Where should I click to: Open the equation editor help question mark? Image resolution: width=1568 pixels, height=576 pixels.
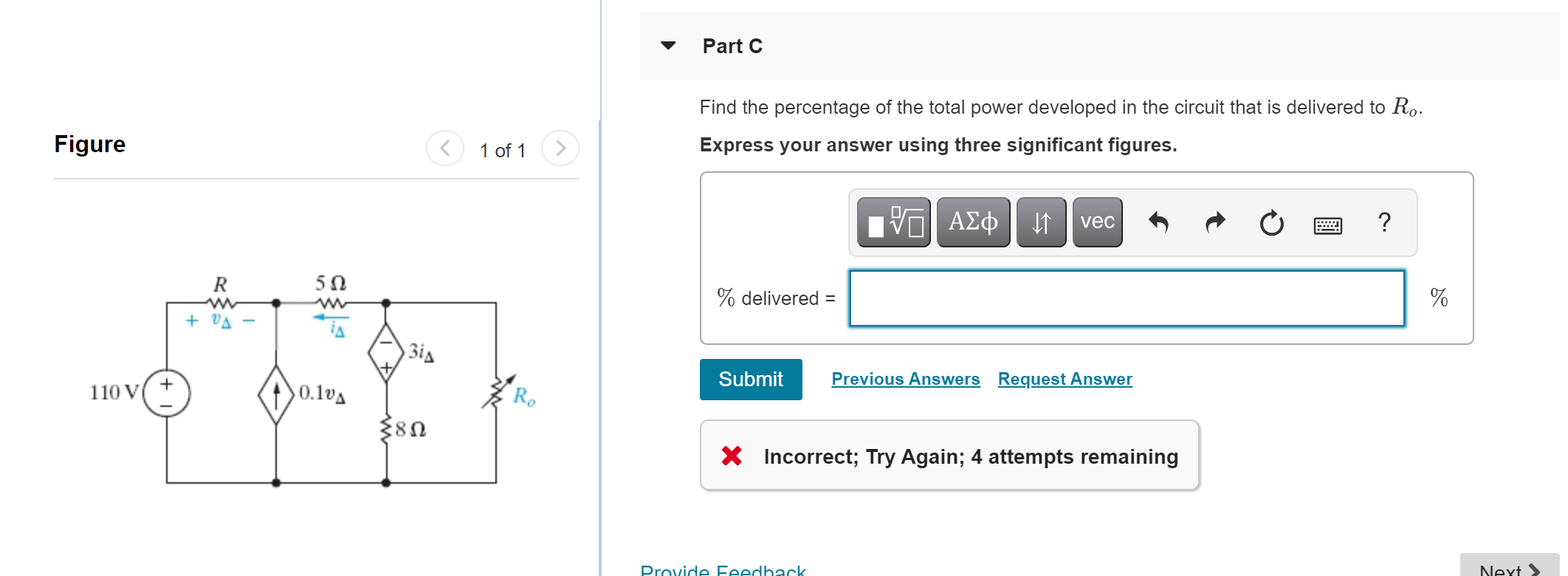tap(1384, 222)
